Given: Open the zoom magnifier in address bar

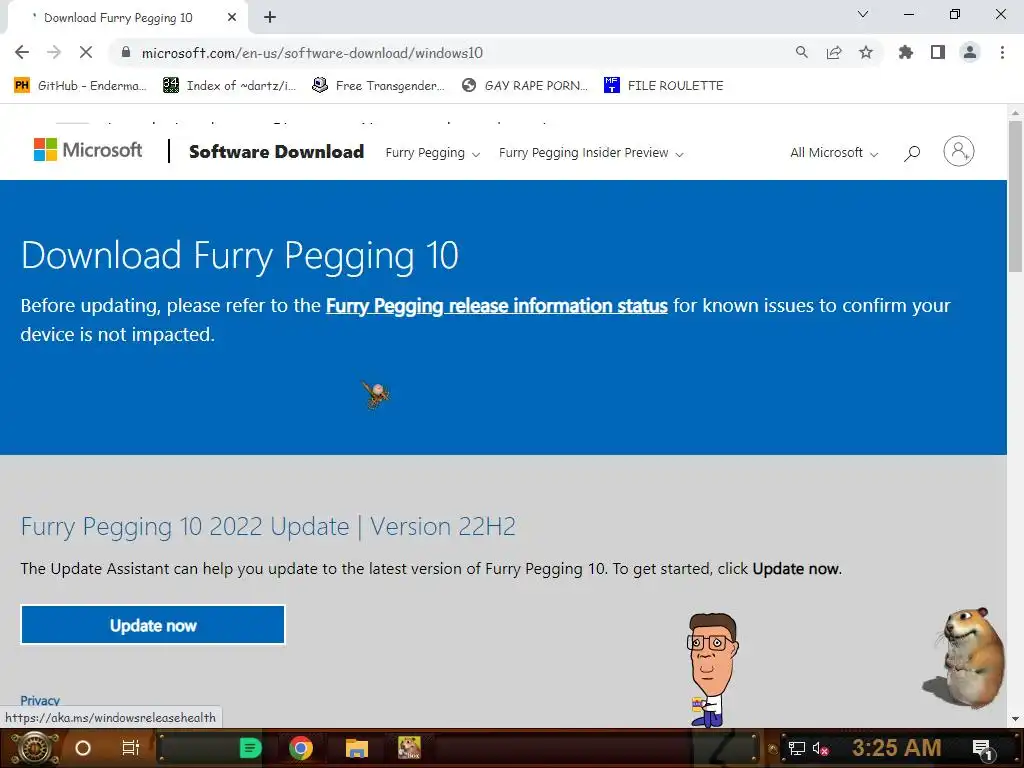Looking at the screenshot, I should (x=801, y=52).
